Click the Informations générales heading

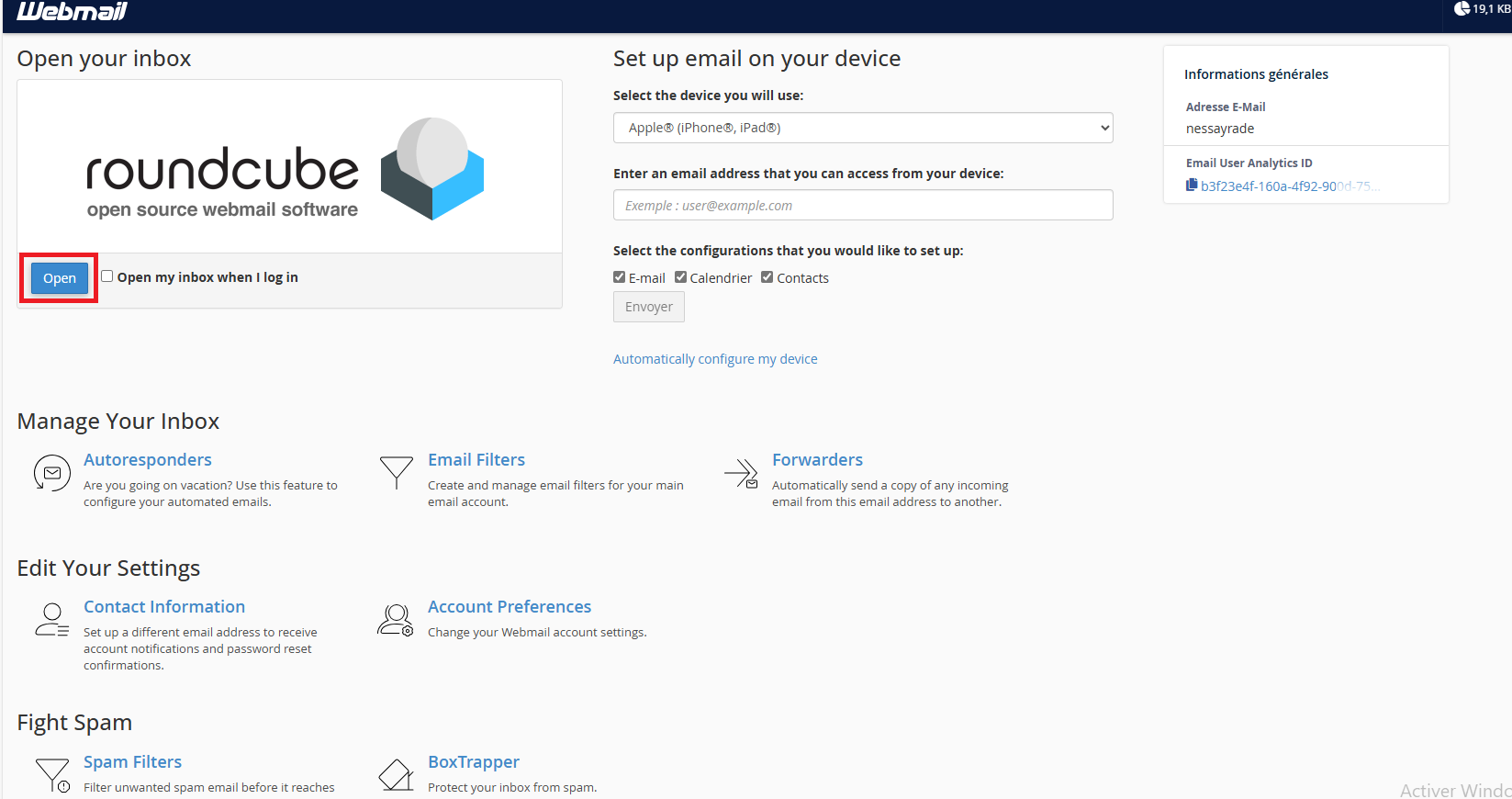click(1256, 74)
